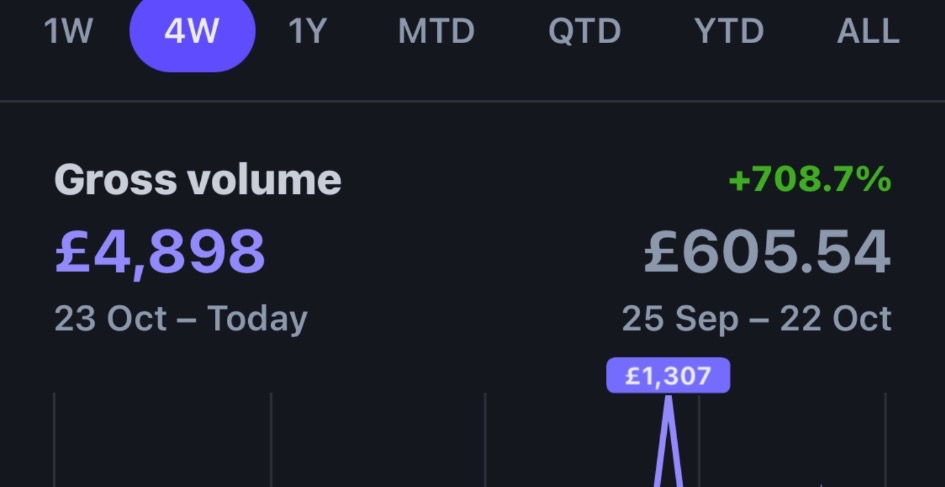Select the 4W time range tab
Viewport: 945px width, 487px height.
[192, 32]
